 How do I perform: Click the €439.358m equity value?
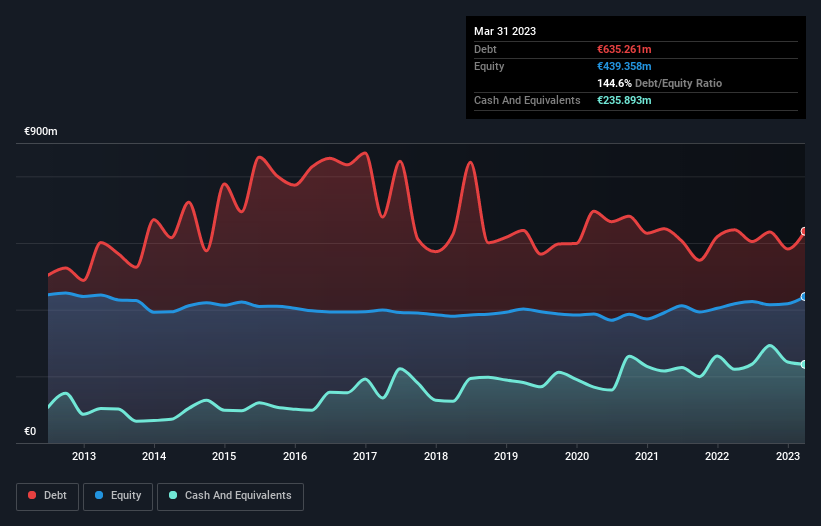click(x=624, y=66)
